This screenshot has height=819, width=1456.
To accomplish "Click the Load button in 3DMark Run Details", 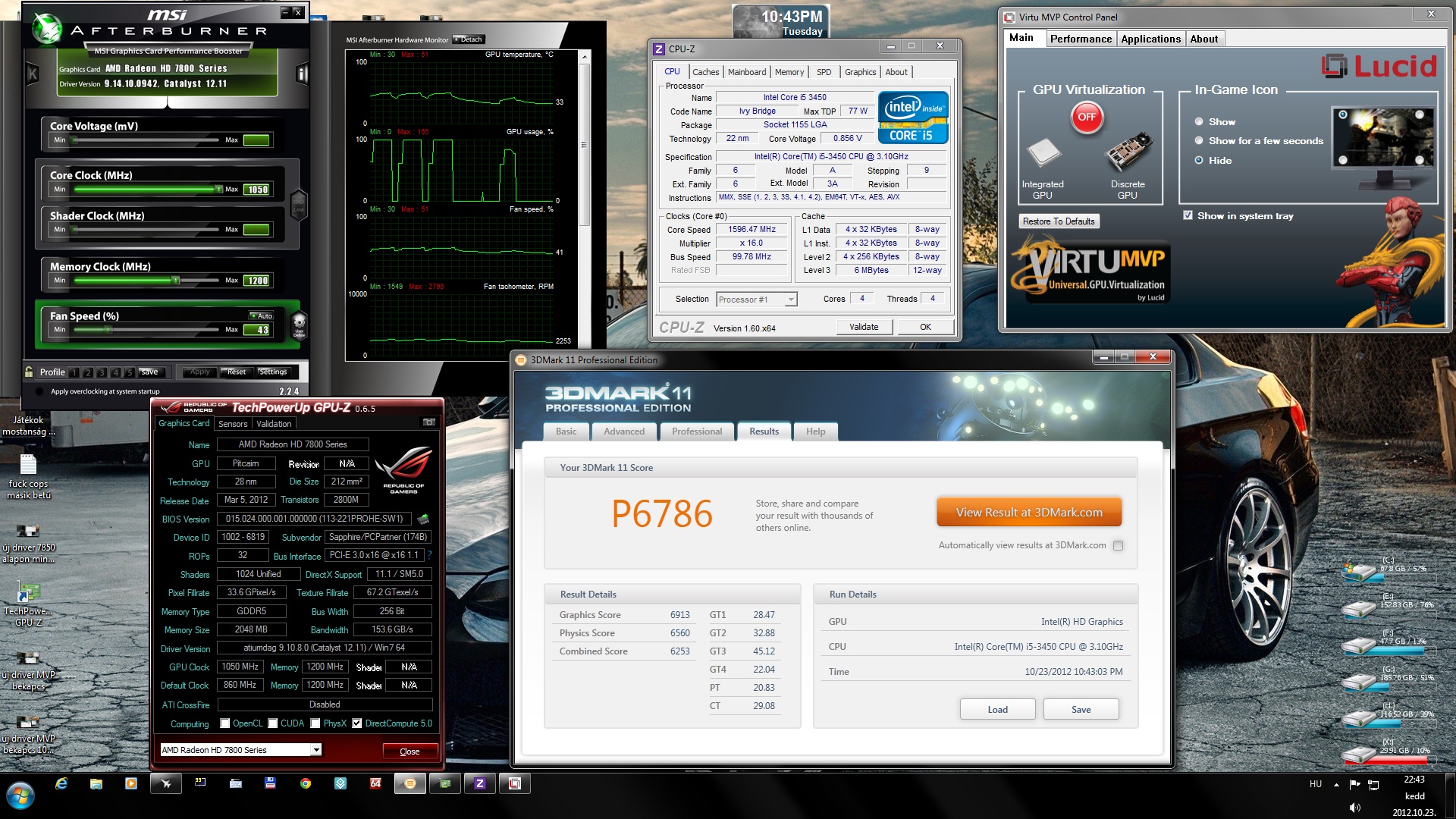I will coord(997,709).
